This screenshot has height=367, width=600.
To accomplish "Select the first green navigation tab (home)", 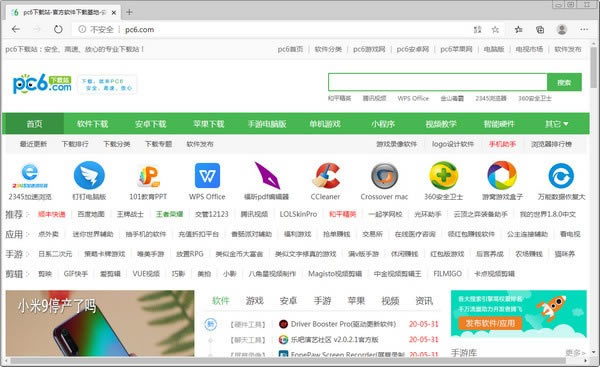I will coord(34,124).
